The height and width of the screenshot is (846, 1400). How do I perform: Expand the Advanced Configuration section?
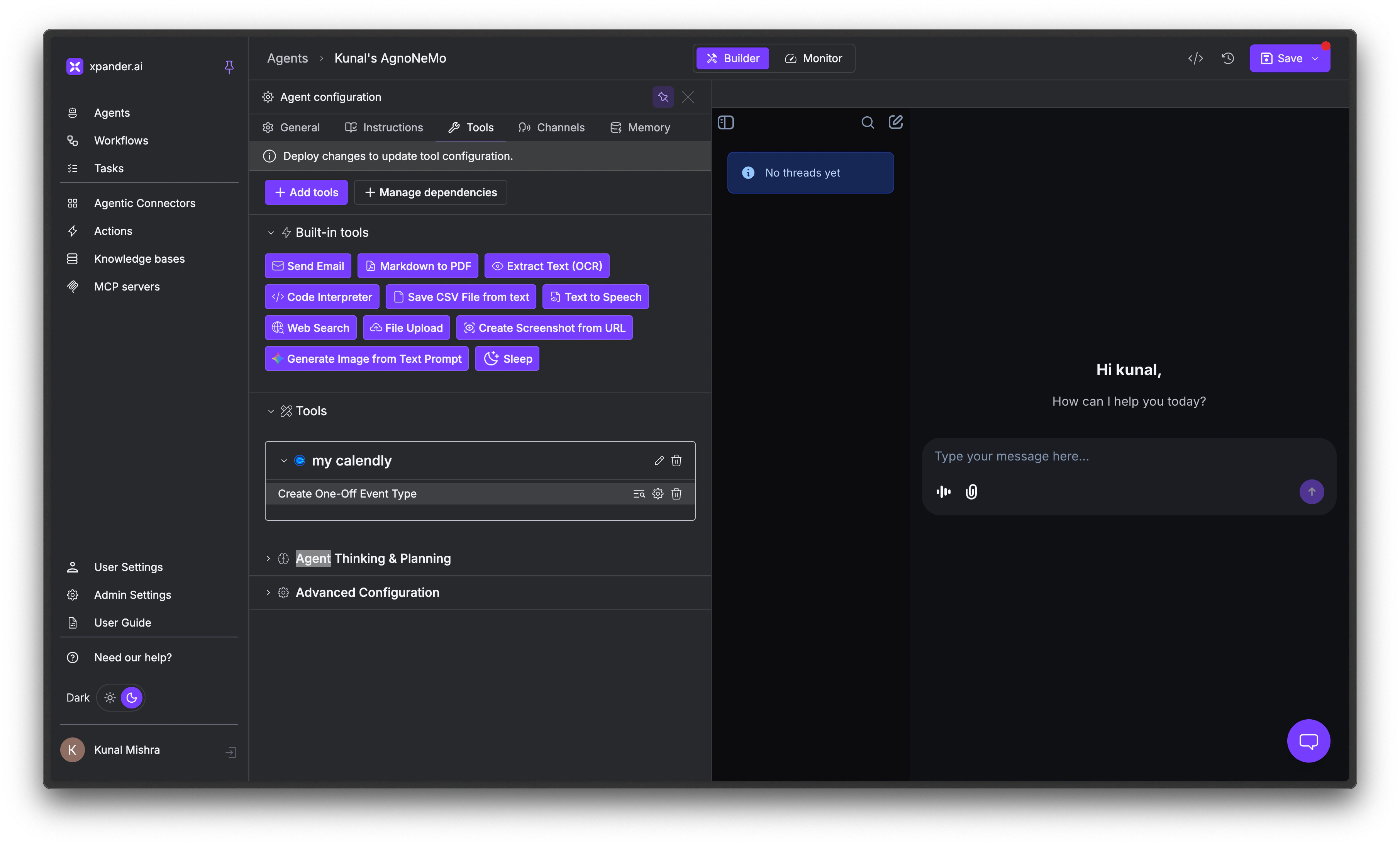[268, 592]
